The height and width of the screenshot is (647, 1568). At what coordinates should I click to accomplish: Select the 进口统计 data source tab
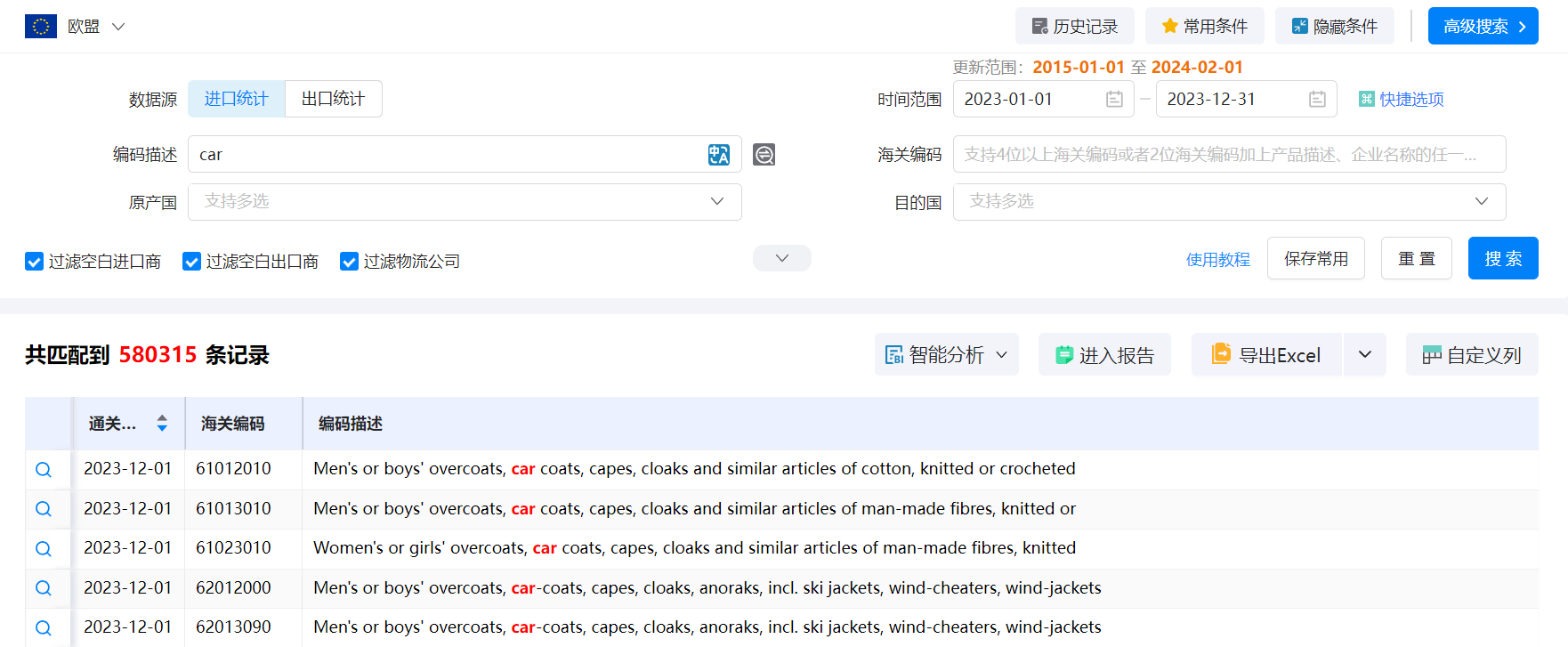(x=236, y=99)
